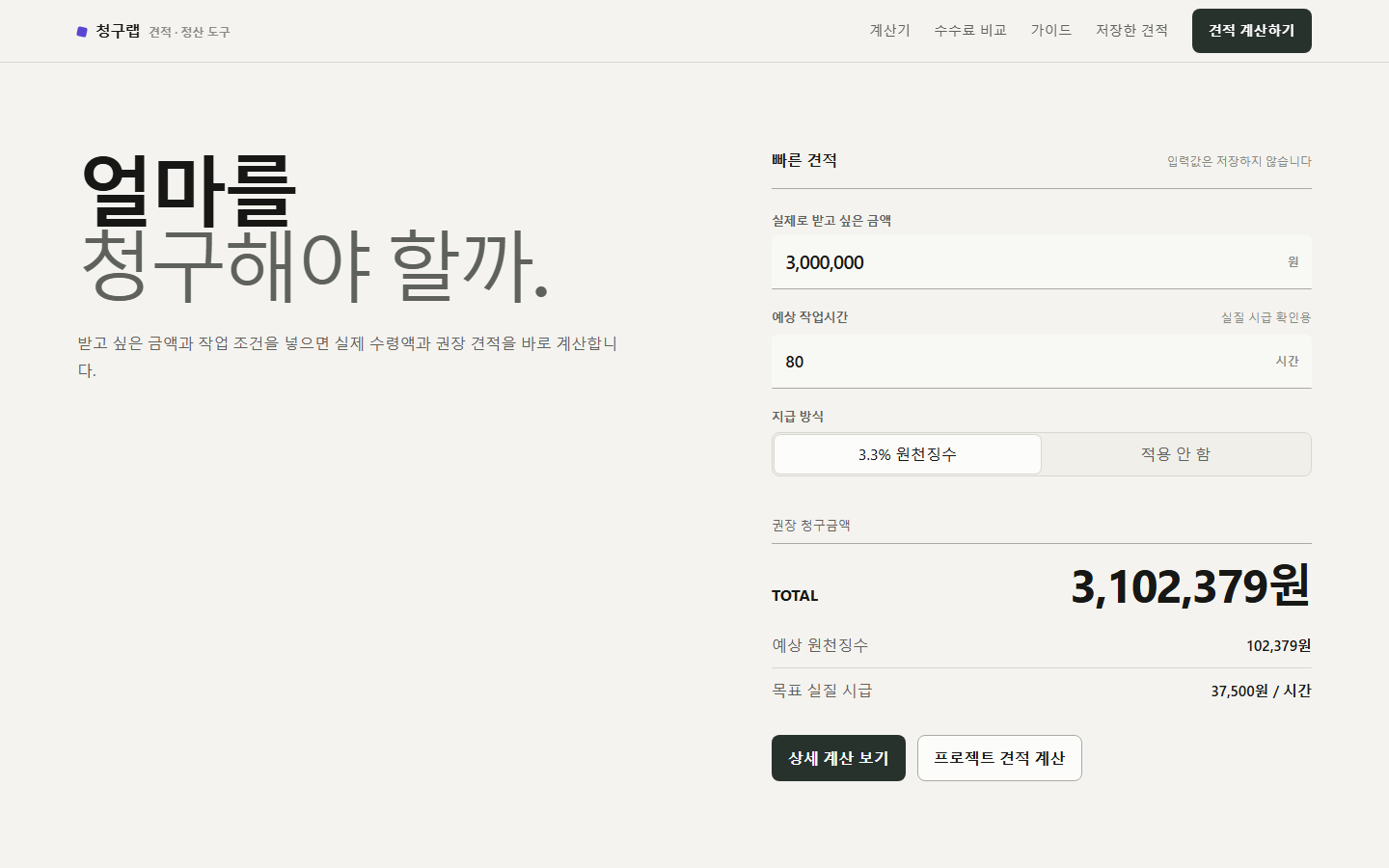Click the 예상 작업시간 input field
This screenshot has width=1389, height=868.
point(1041,362)
